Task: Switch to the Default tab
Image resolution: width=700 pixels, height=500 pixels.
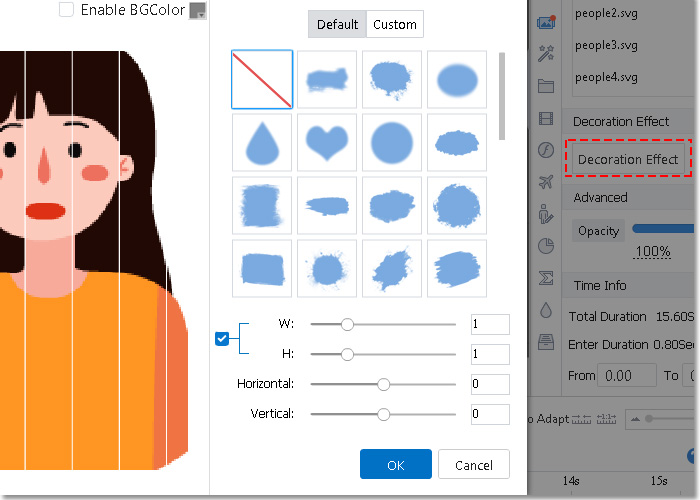Action: point(338,25)
